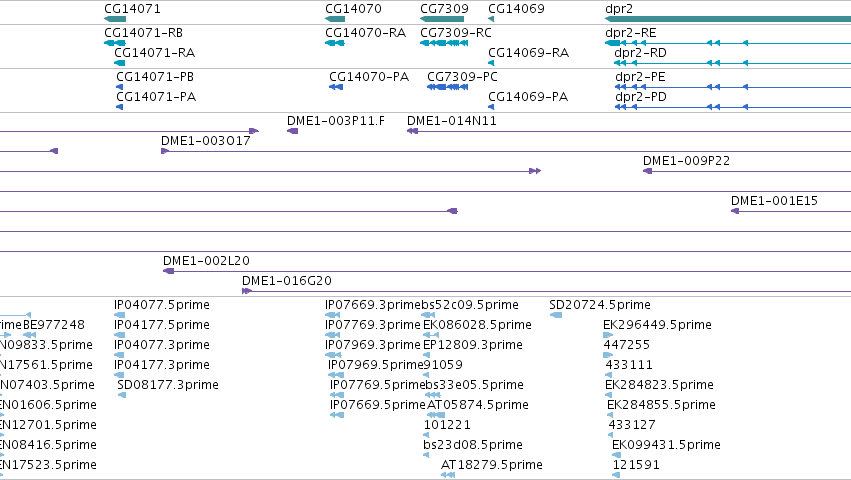
Task: Select EST label 121591
Action: pyautogui.click(x=636, y=465)
